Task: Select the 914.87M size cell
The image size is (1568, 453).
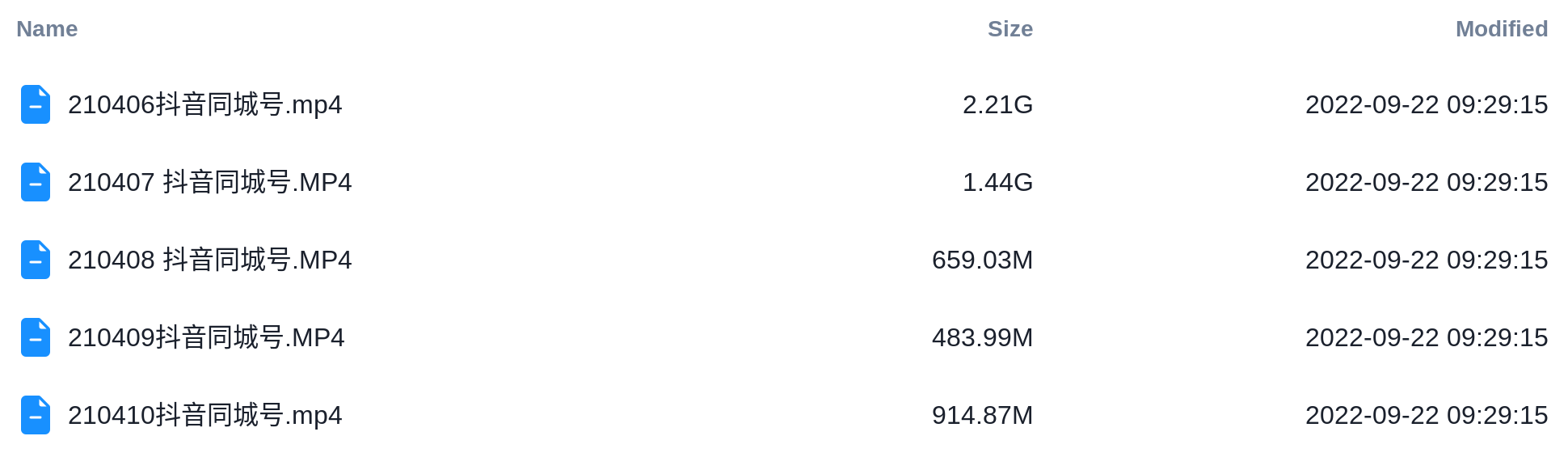Action: click(x=983, y=415)
